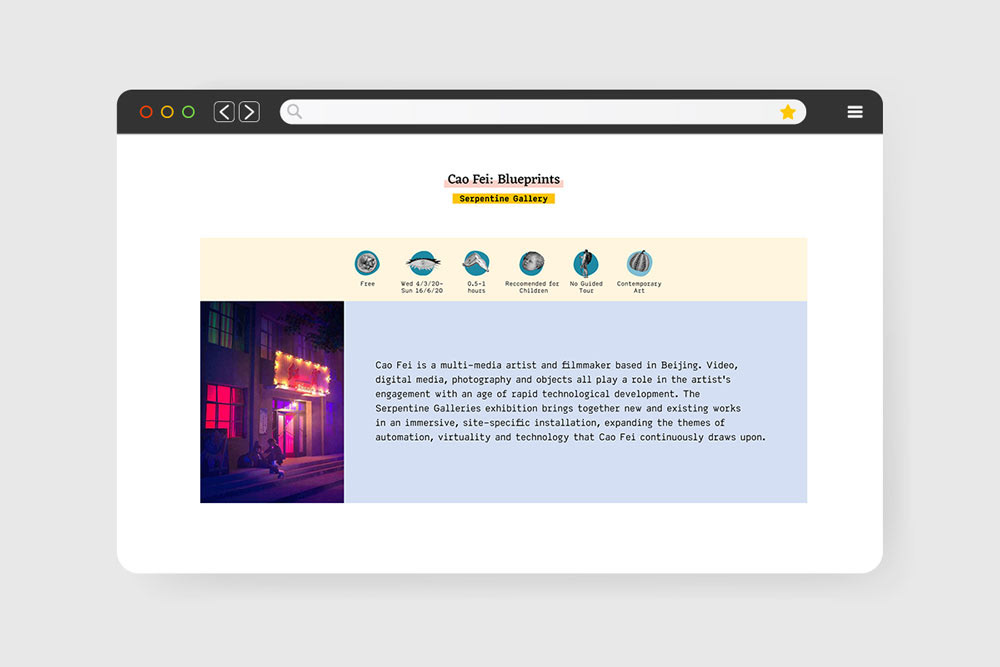Click the 'Wed 4/3/20- Sun 16/6/20' text
The width and height of the screenshot is (1000, 667).
pyautogui.click(x=422, y=287)
